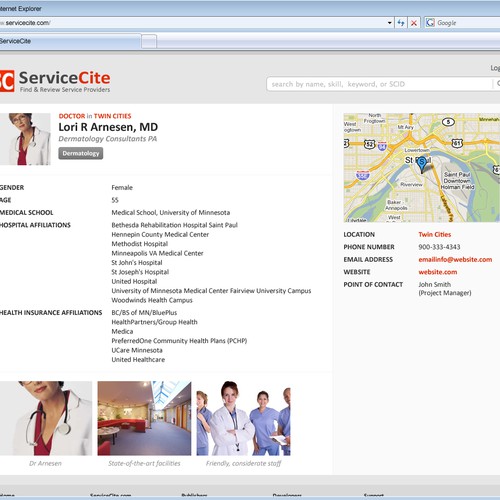Click Bethesda Rehabilitation Hospital Saint Paul entry
This screenshot has height=500, width=500.
pos(175,225)
